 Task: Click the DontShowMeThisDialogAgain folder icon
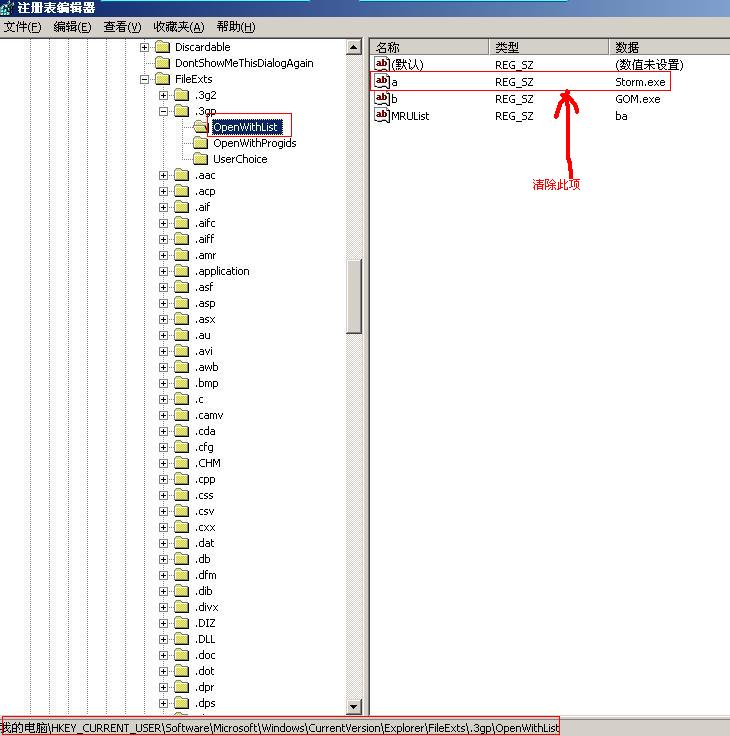tap(162, 63)
